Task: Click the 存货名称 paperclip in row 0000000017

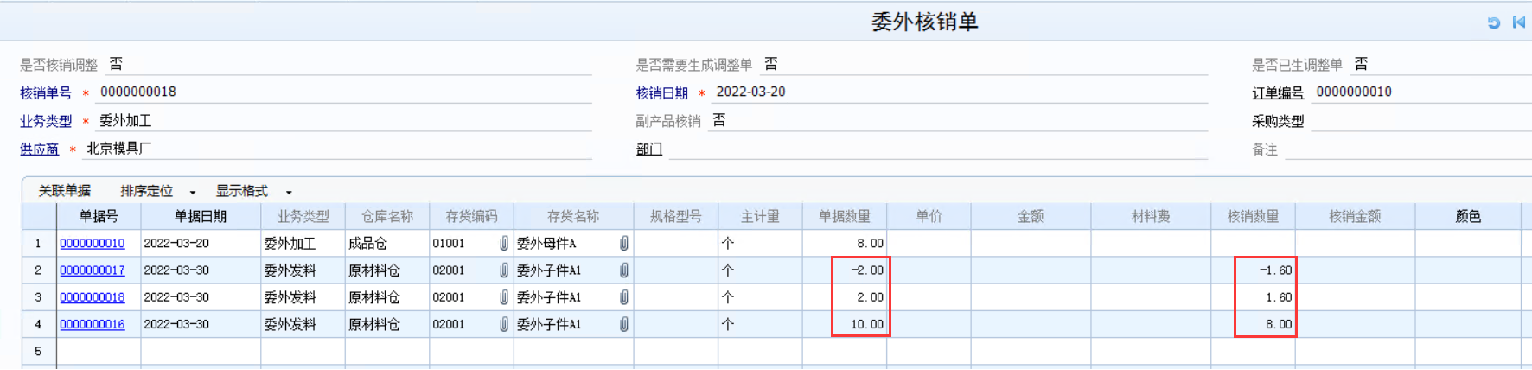Action: click(624, 270)
